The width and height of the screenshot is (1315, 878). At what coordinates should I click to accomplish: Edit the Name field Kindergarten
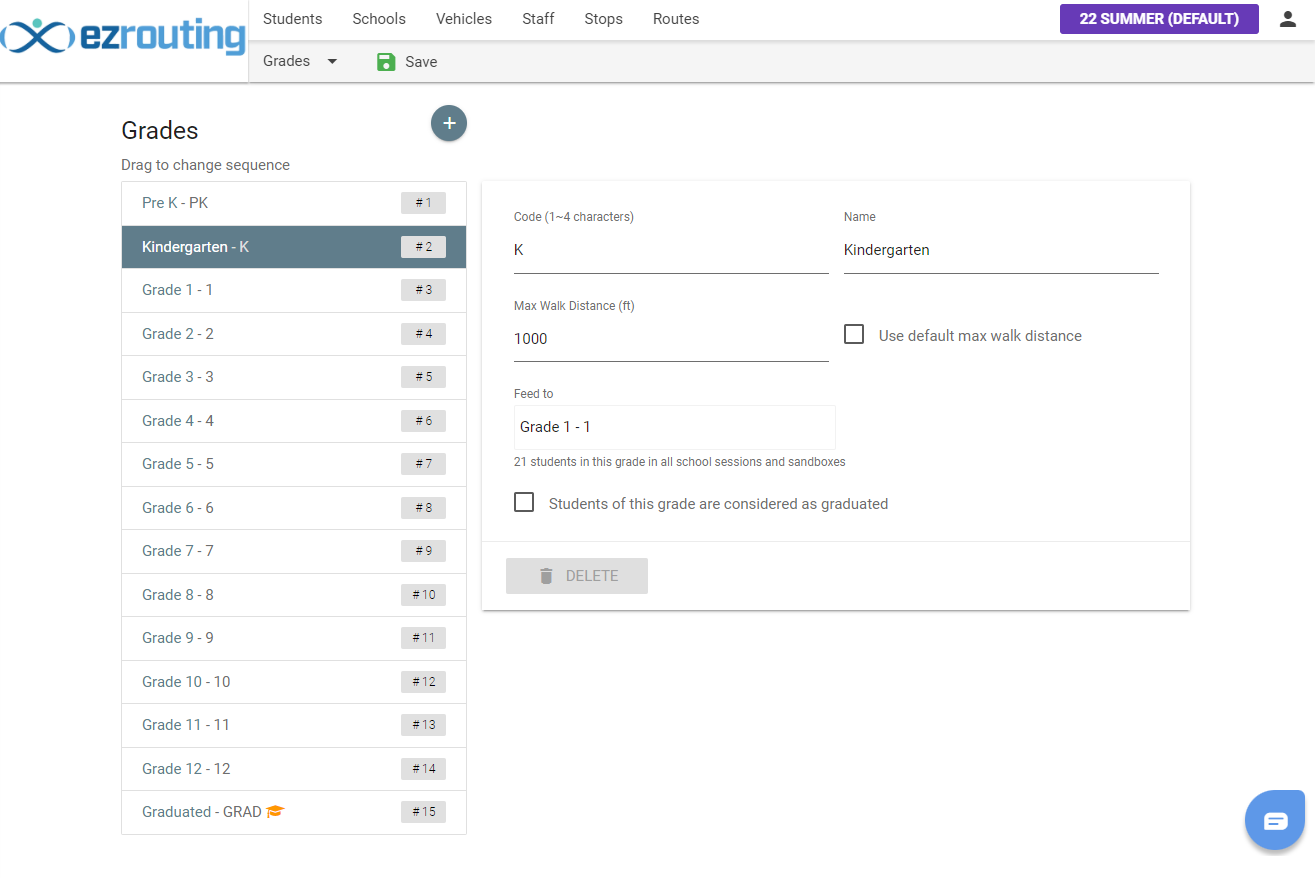(1001, 250)
